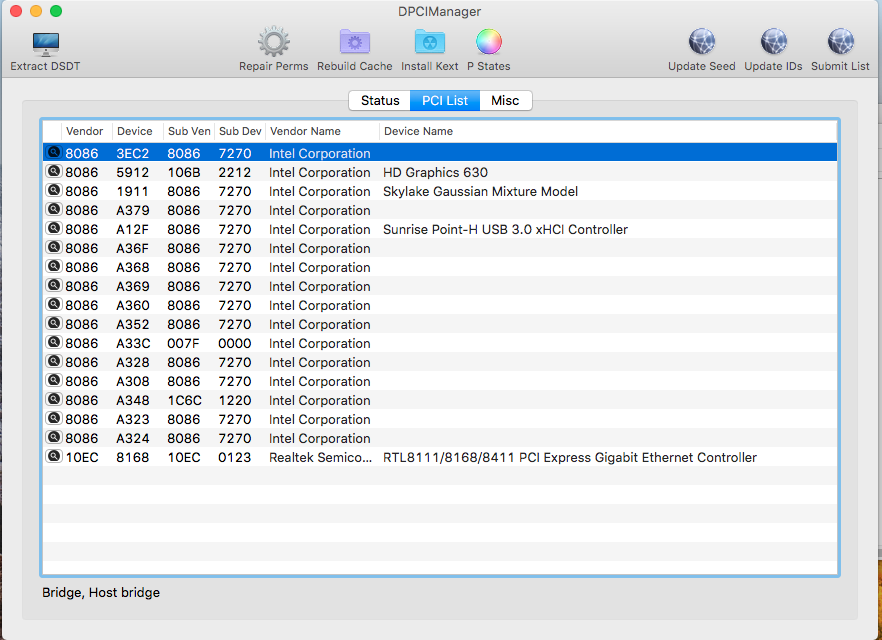Click lookup icon for device A33C

click(x=53, y=342)
